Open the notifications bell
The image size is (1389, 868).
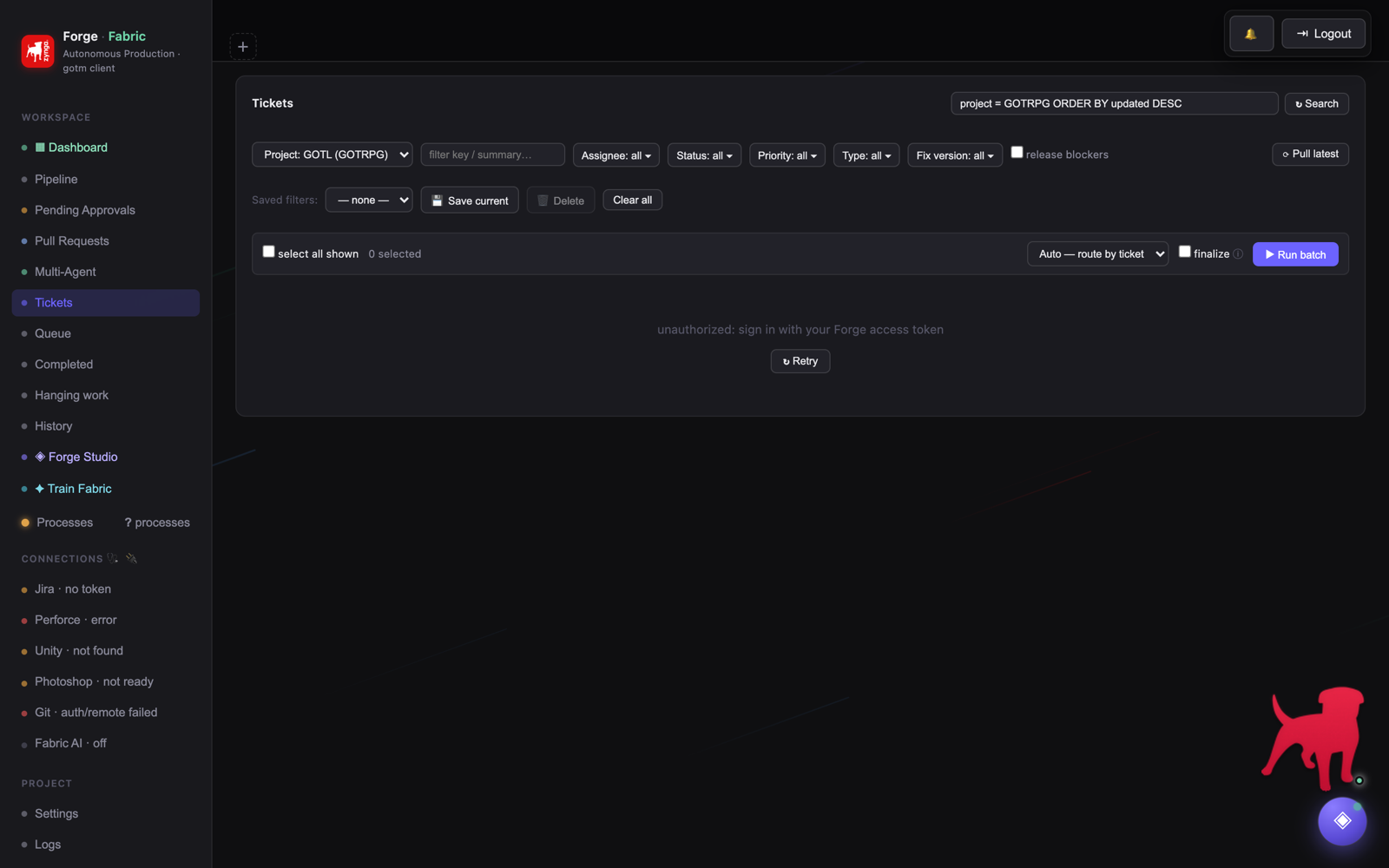1251,34
